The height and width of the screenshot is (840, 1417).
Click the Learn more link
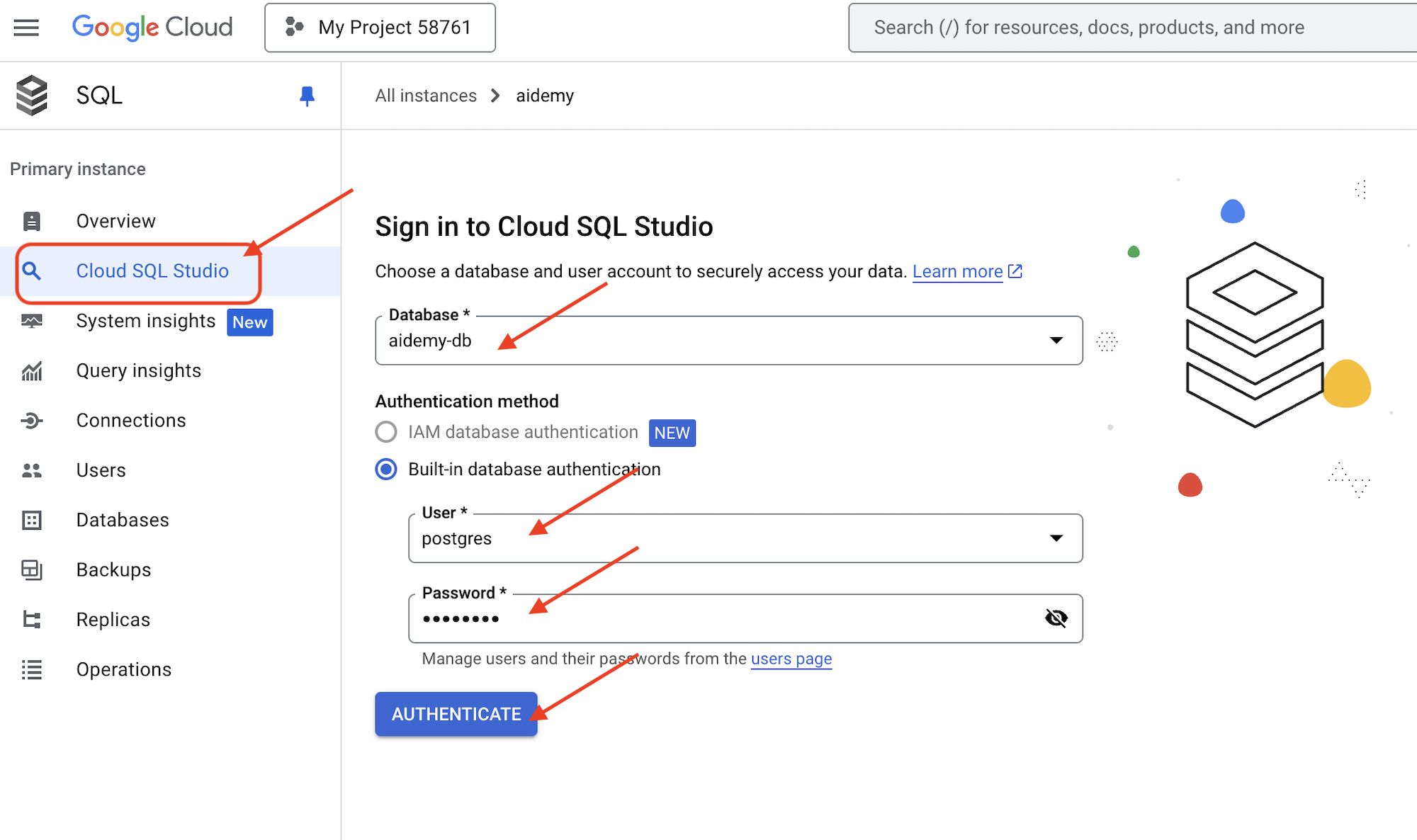[958, 270]
